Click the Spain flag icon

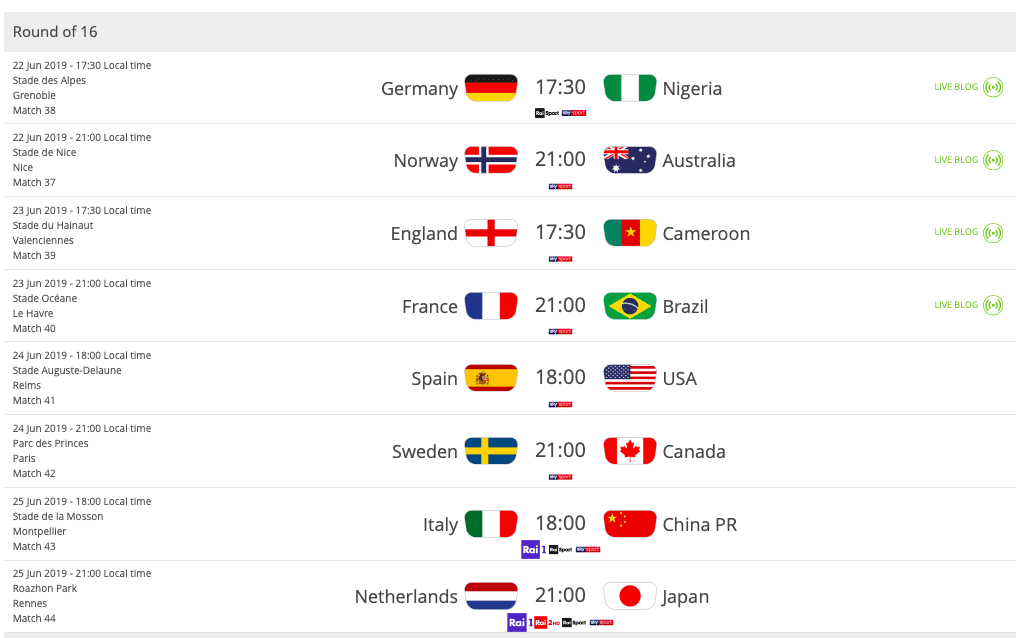pos(491,378)
